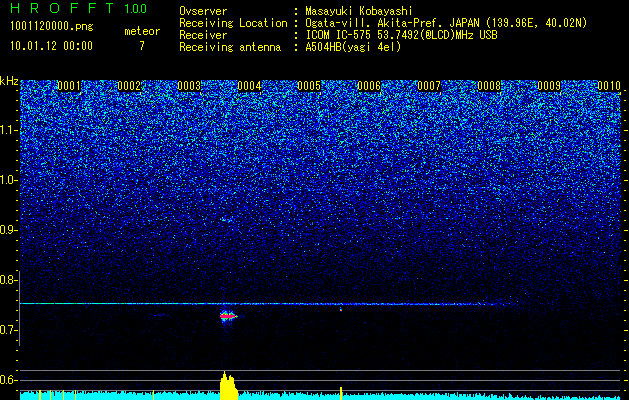Click the meteor count value 7
The height and width of the screenshot is (400, 629).
(x=142, y=46)
